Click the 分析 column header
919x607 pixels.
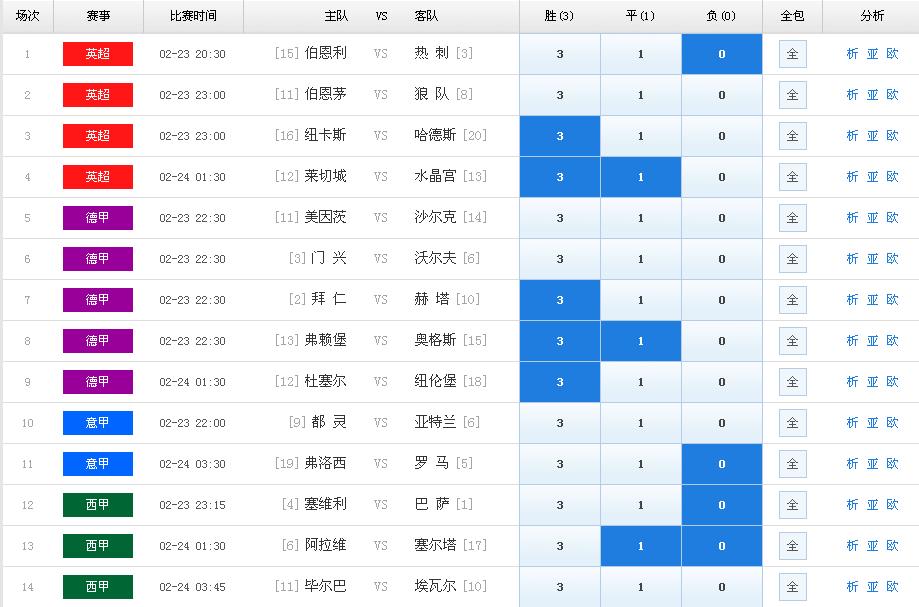pyautogui.click(x=872, y=16)
